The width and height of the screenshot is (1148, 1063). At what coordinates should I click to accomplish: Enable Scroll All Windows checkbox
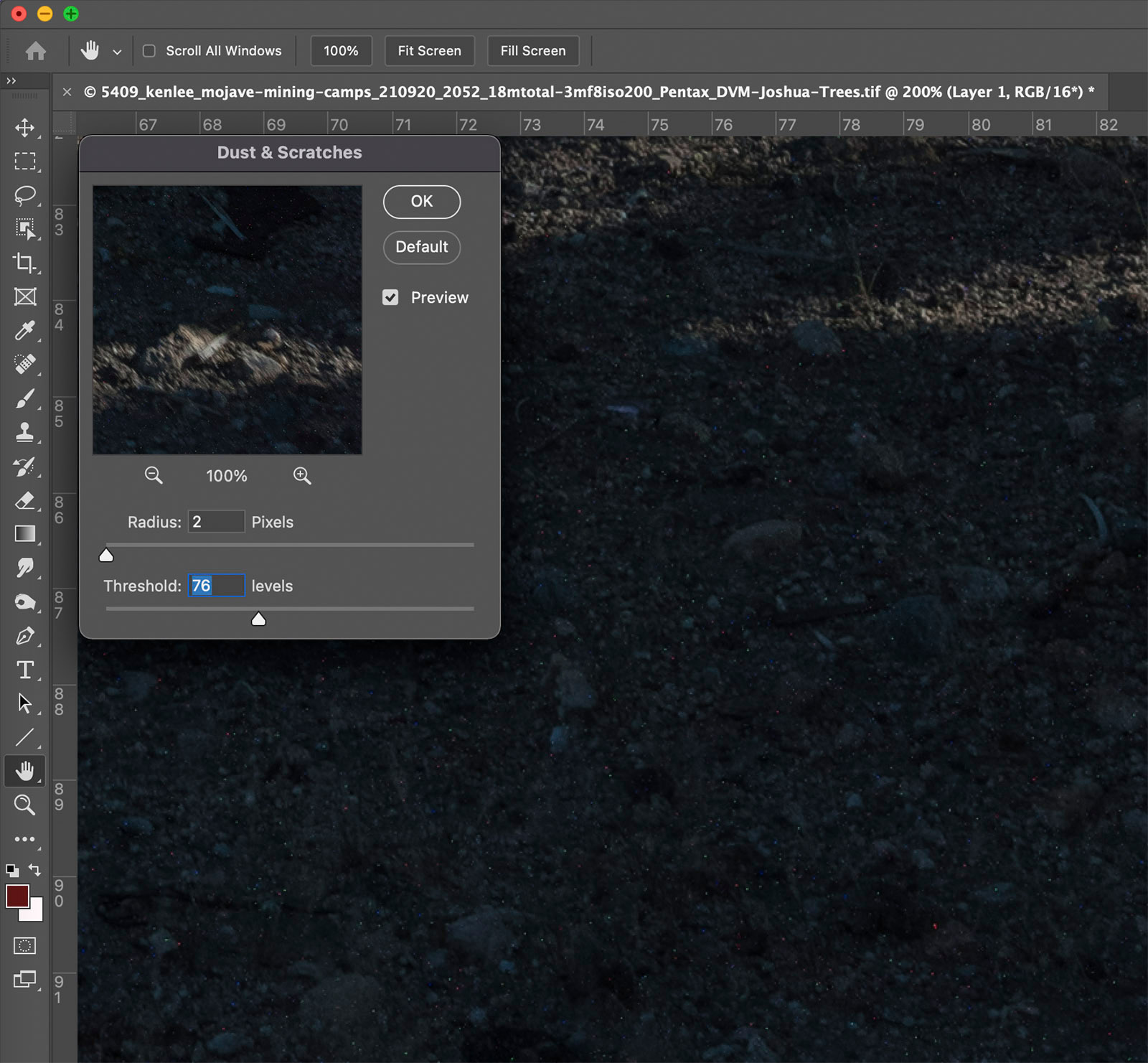click(149, 51)
